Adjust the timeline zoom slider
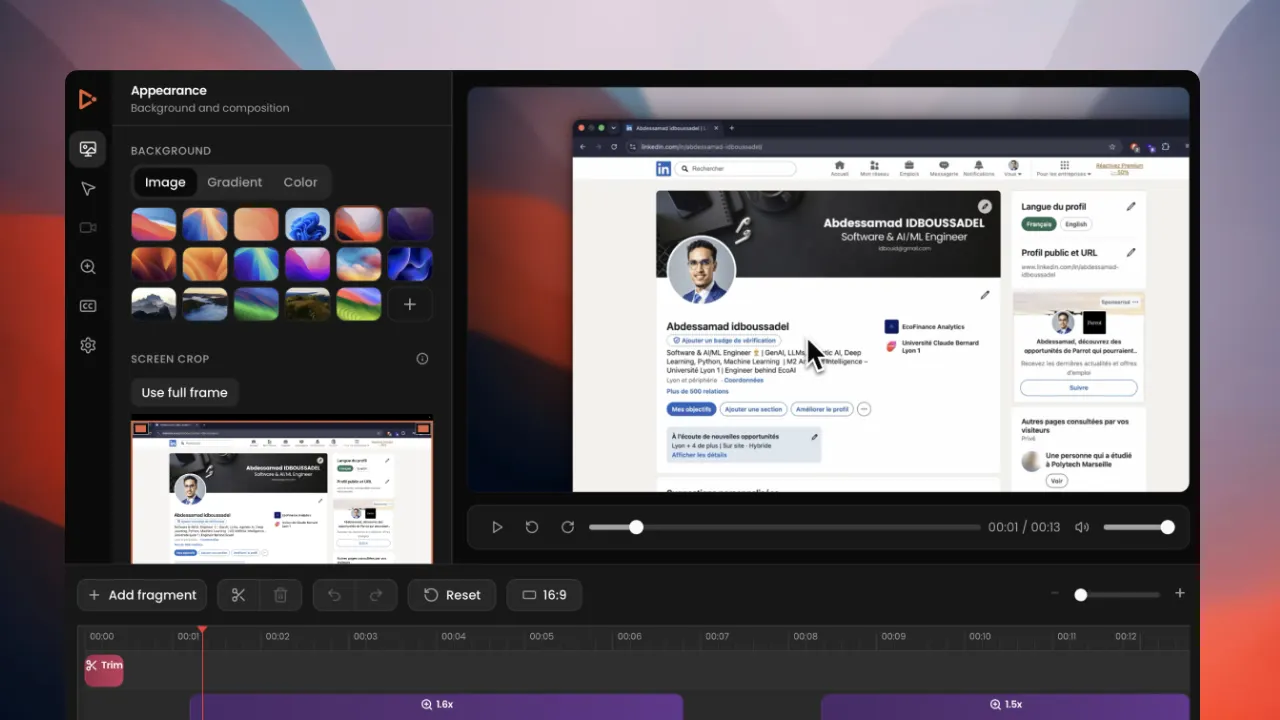1280x720 pixels. coord(1117,594)
